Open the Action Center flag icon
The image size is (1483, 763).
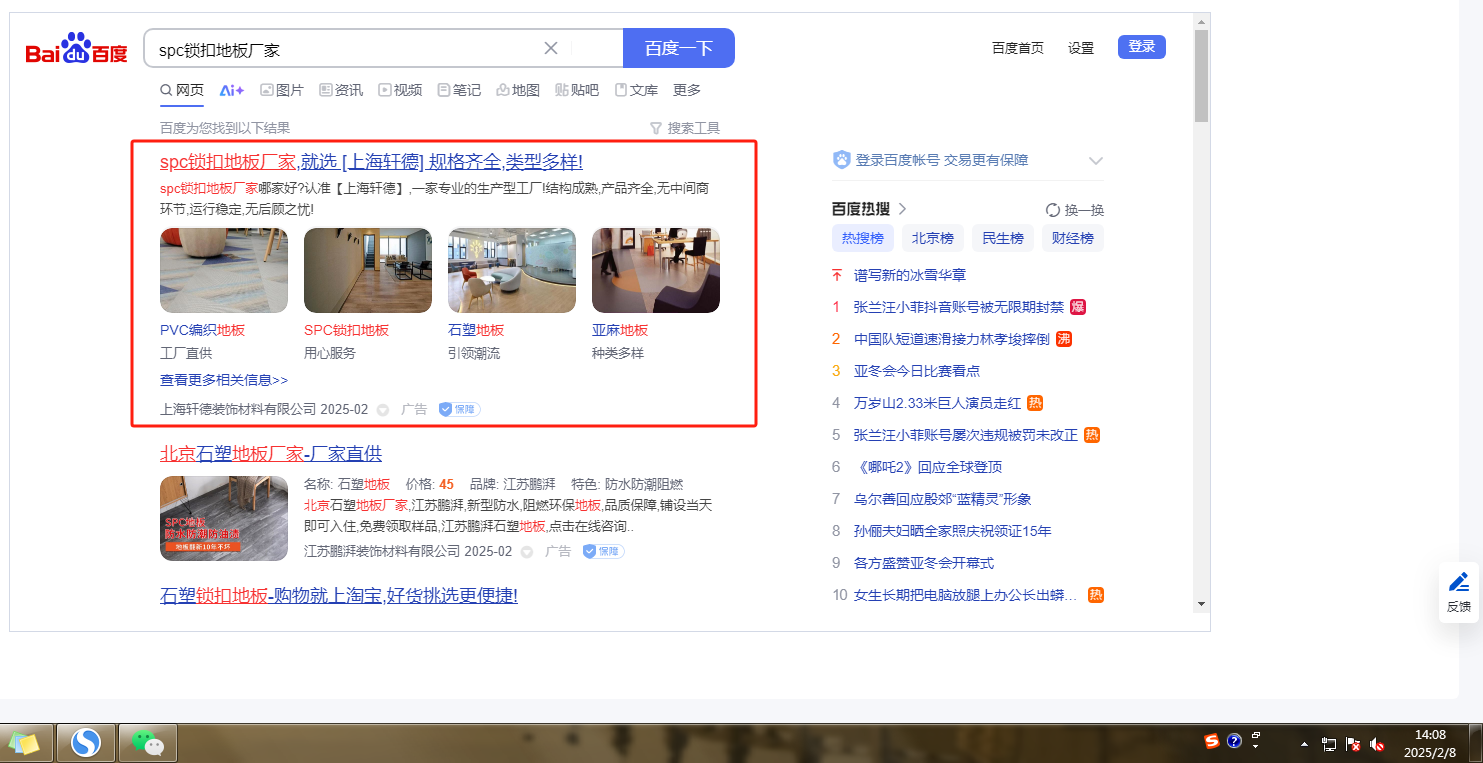[x=1353, y=744]
